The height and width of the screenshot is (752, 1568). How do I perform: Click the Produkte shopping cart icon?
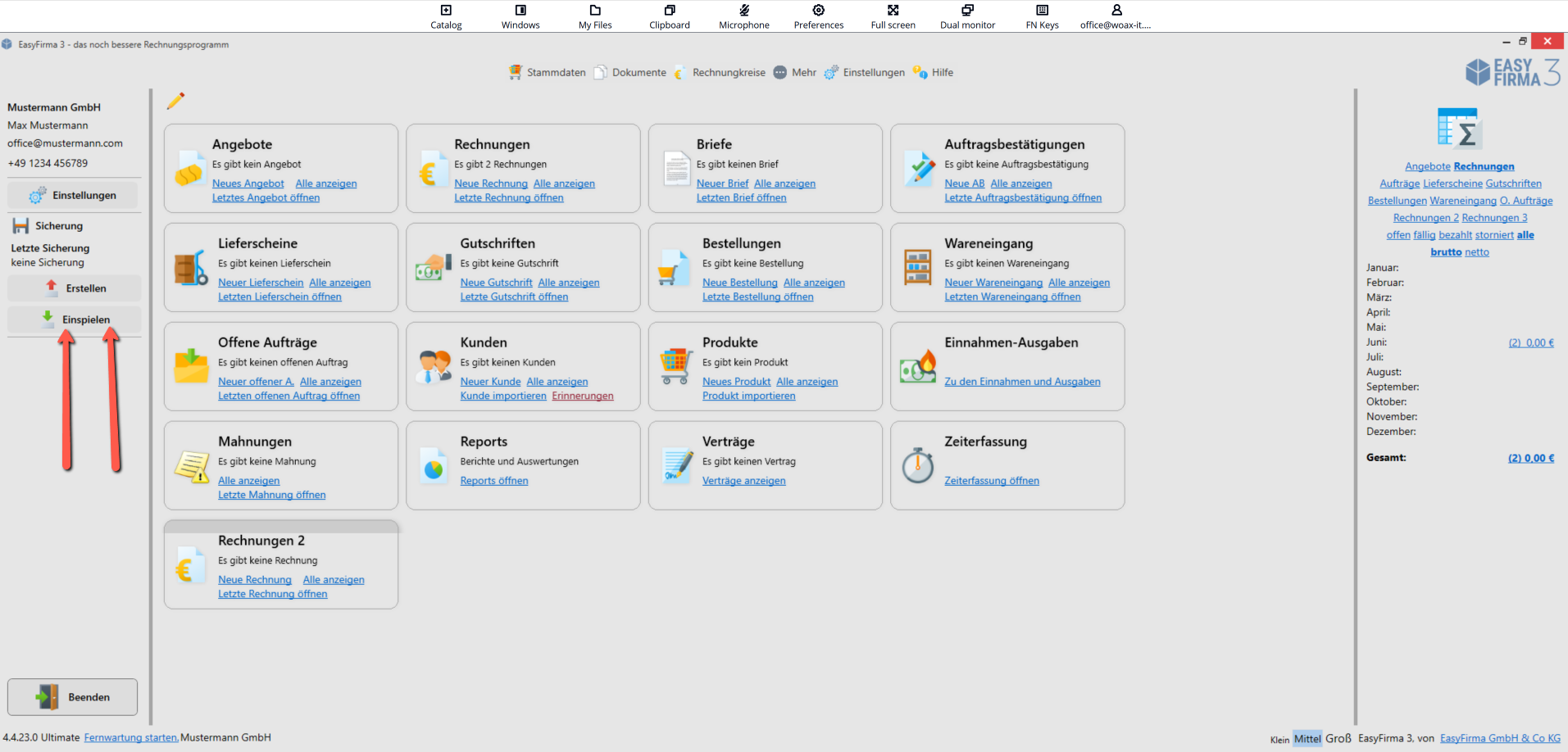tap(675, 366)
